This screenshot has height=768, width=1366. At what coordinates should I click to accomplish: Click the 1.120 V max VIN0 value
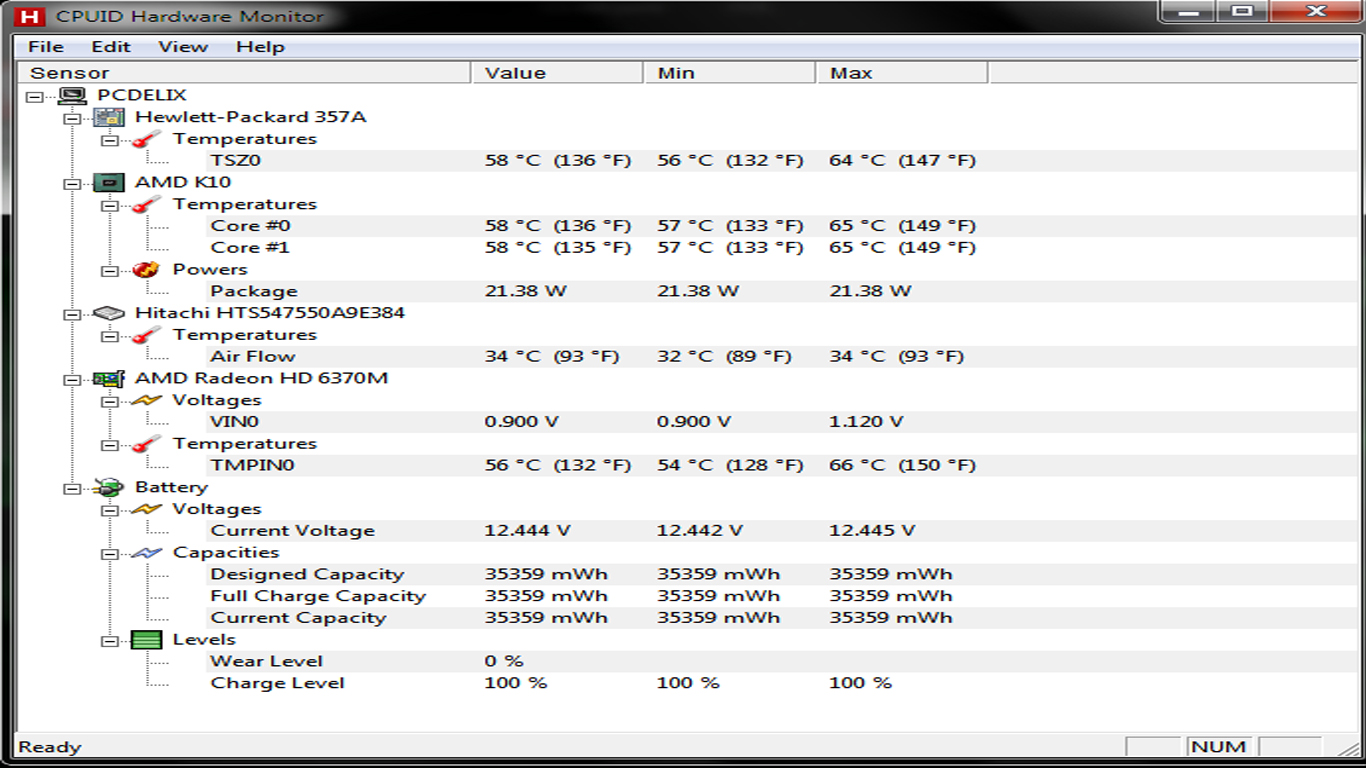point(866,422)
